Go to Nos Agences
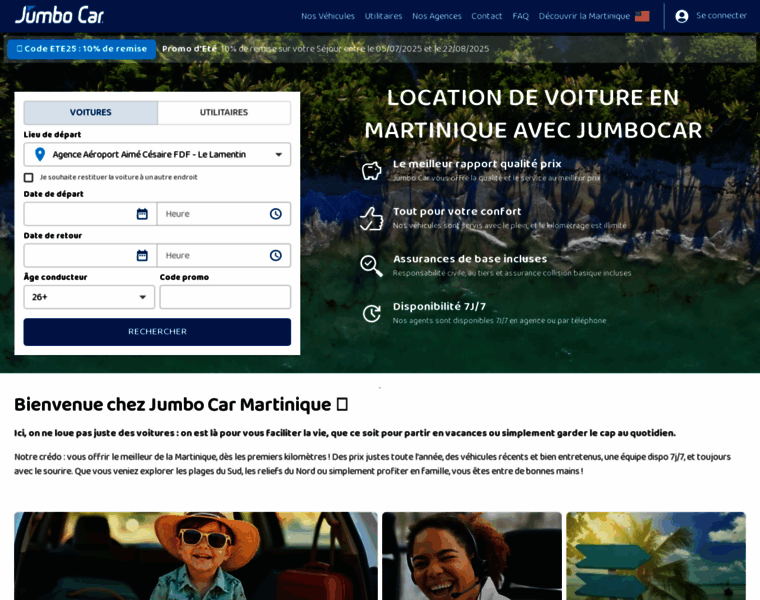The width and height of the screenshot is (760, 600). pos(437,16)
